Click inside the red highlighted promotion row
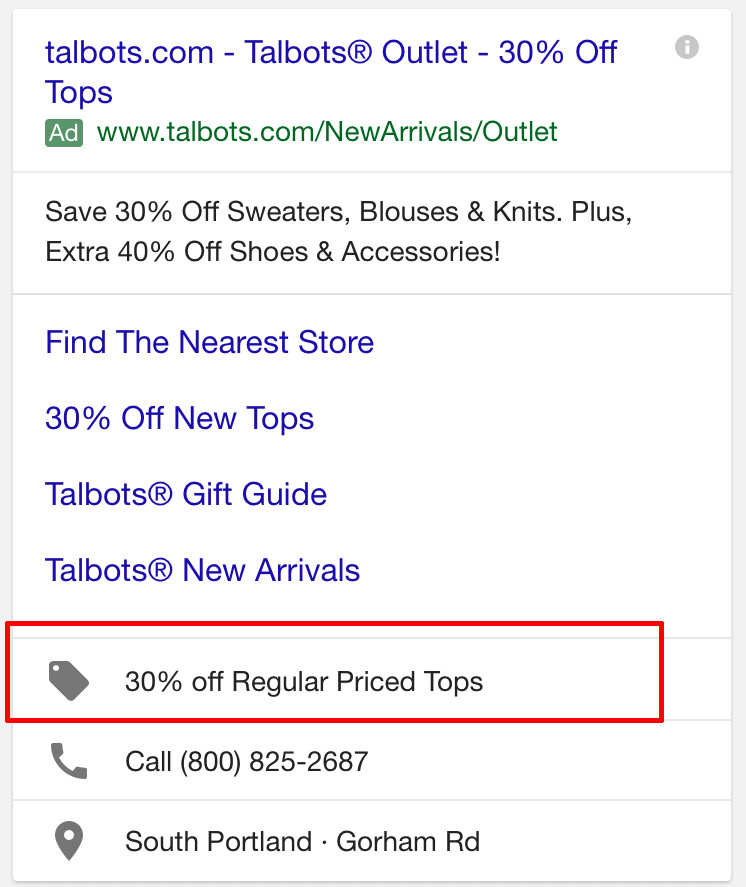This screenshot has width=746, height=887. 330,679
